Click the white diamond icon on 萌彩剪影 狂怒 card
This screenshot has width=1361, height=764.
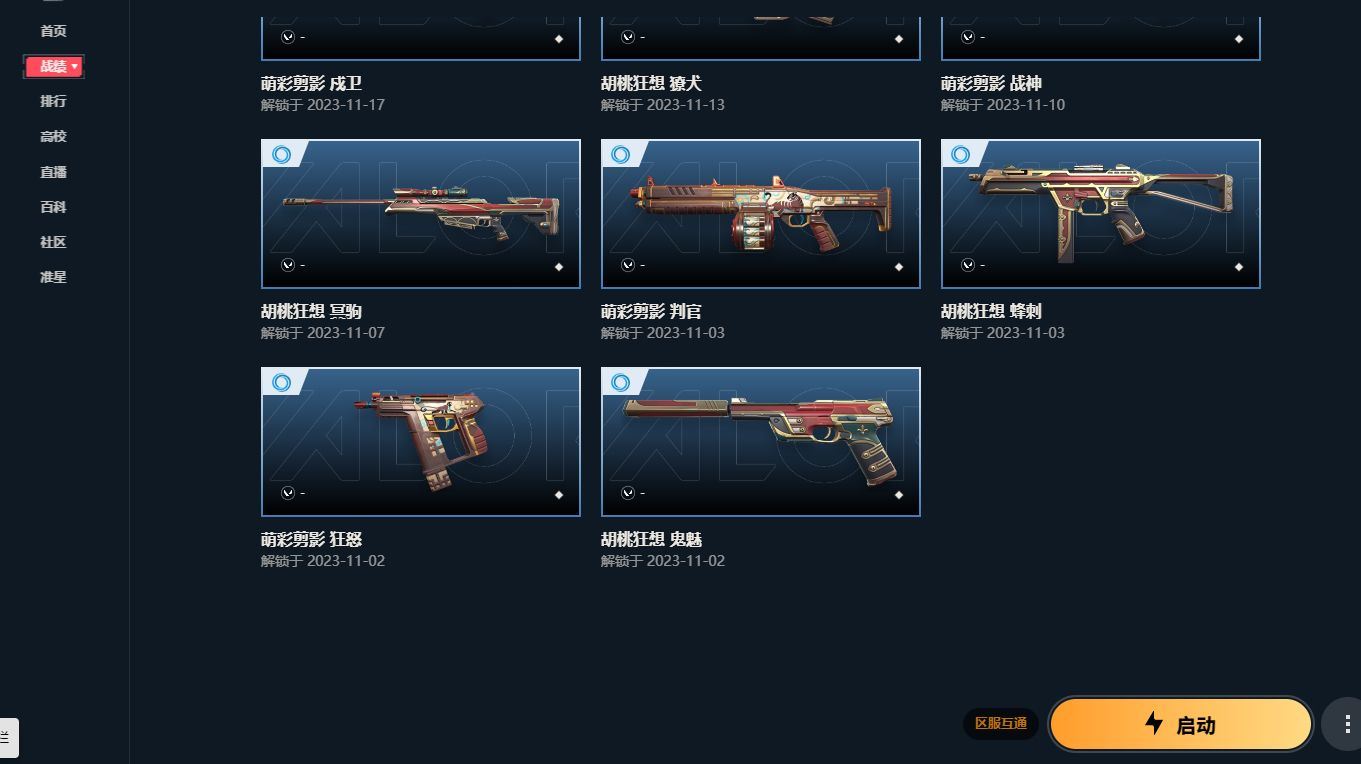tap(559, 494)
